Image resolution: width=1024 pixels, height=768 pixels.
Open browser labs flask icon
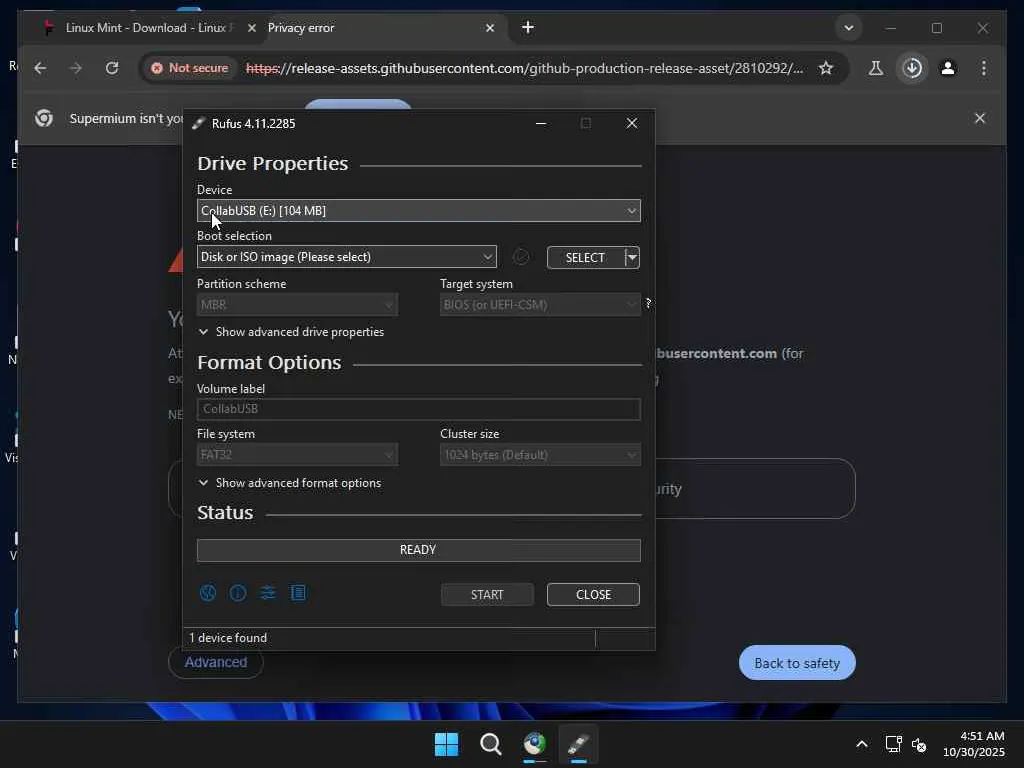coord(876,68)
